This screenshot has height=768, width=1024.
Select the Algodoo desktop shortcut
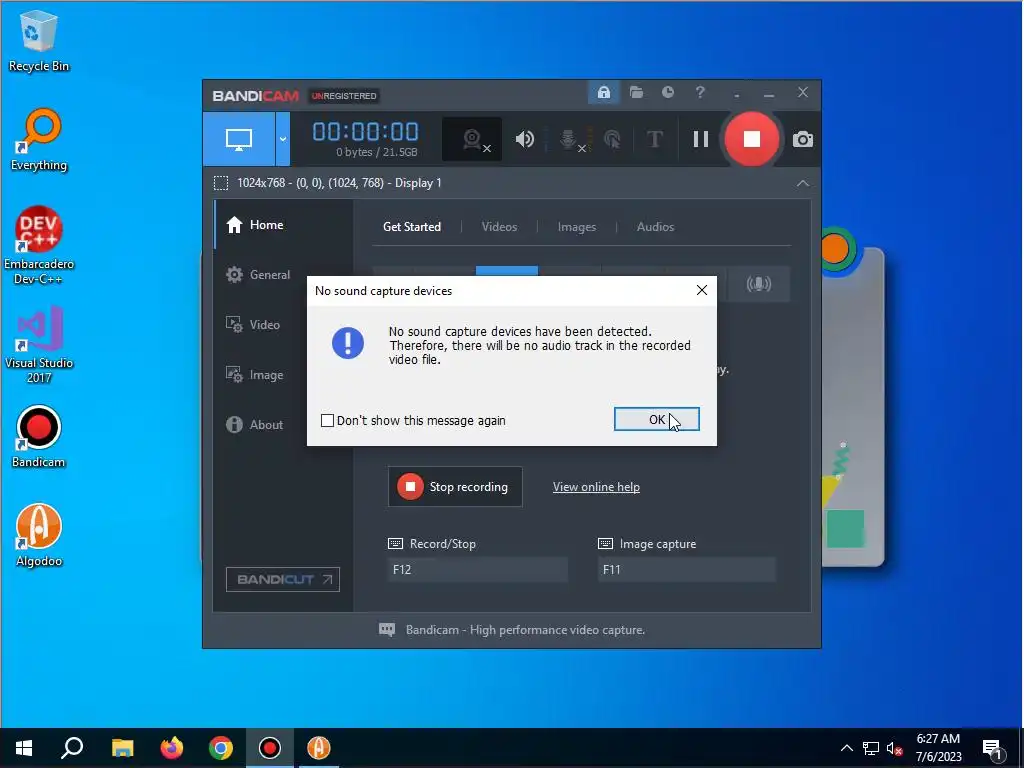coord(39,536)
